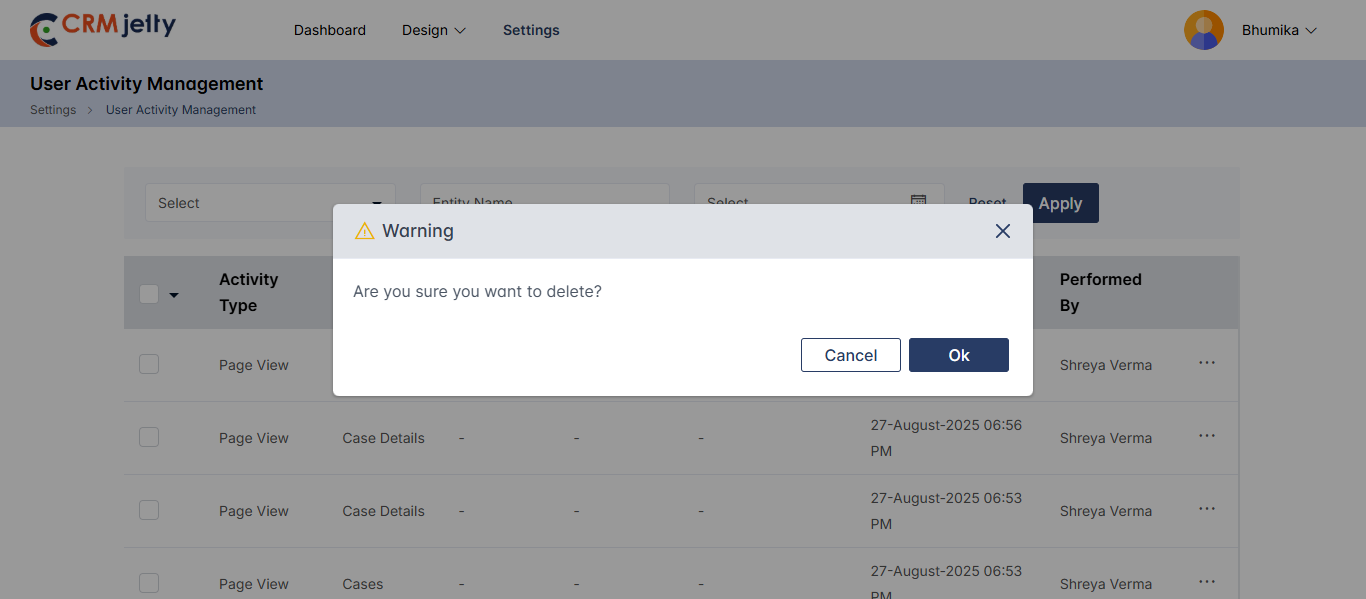This screenshot has height=599, width=1366.
Task: Expand the Design menu dropdown
Action: point(434,30)
